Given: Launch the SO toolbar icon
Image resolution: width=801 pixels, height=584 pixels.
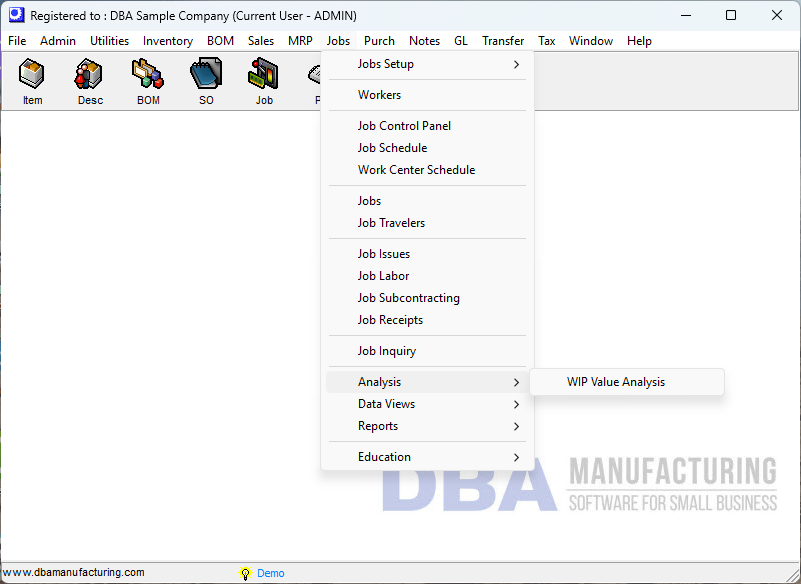Looking at the screenshot, I should [x=206, y=81].
